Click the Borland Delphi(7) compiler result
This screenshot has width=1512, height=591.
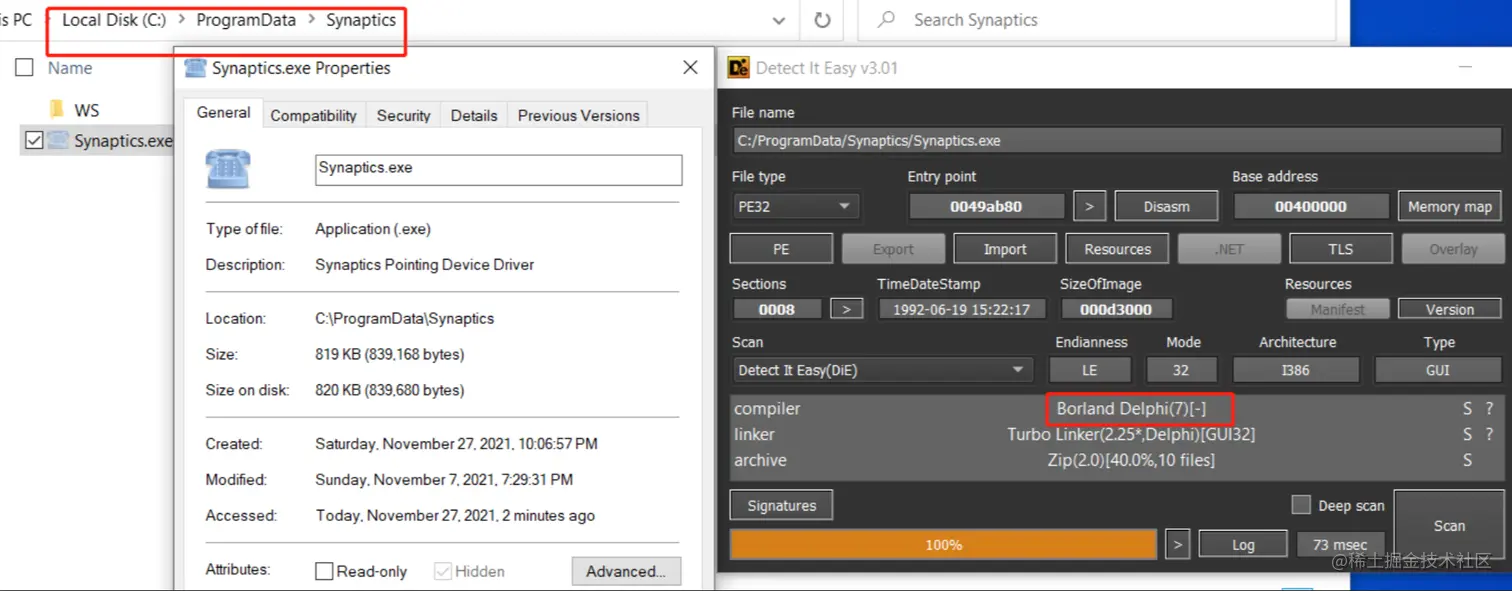pos(1131,409)
